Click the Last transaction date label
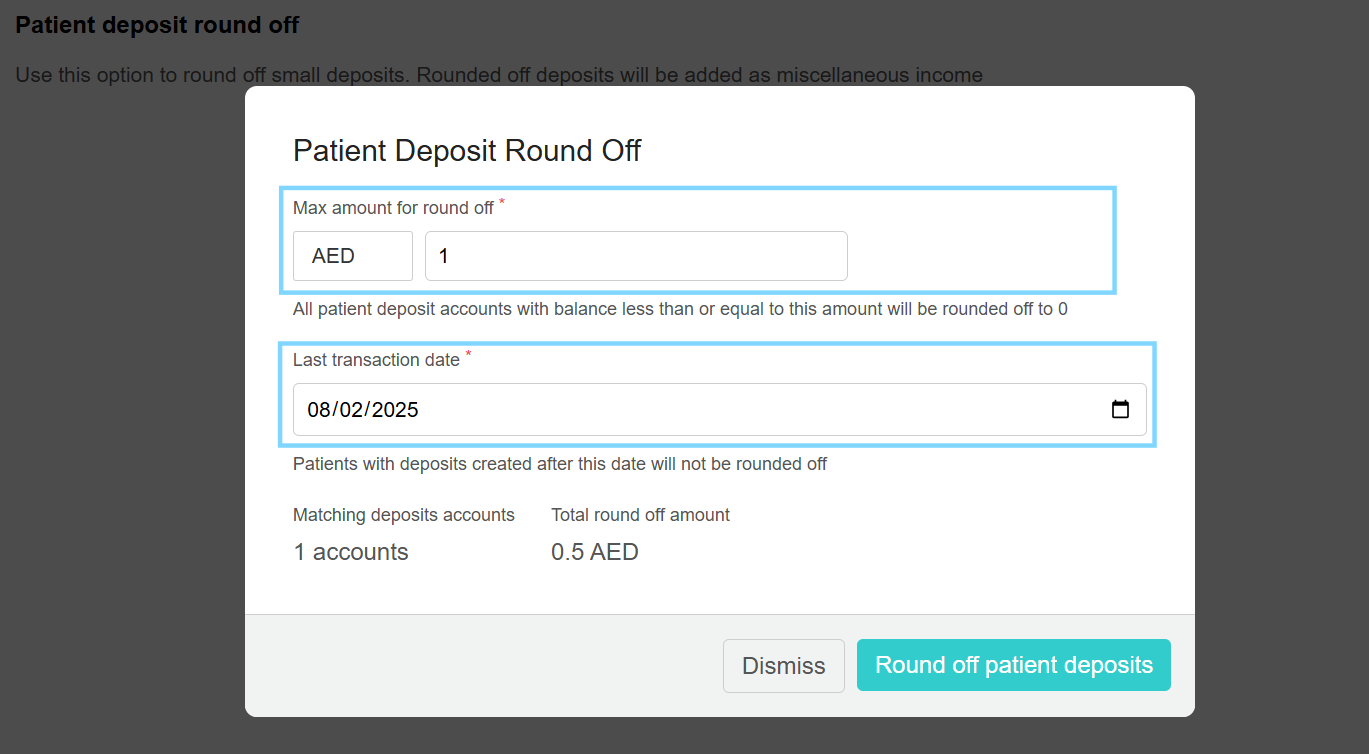 coord(377,360)
